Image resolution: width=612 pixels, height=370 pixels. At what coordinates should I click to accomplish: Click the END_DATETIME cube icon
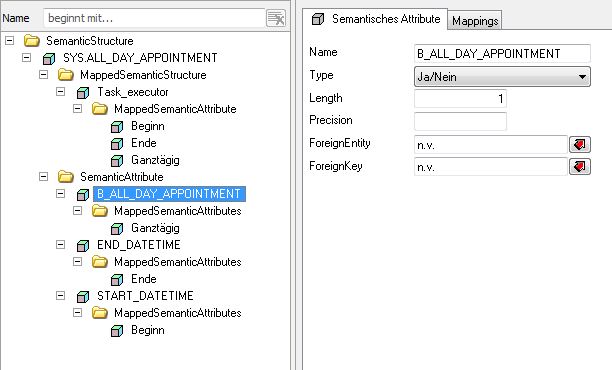tap(83, 245)
